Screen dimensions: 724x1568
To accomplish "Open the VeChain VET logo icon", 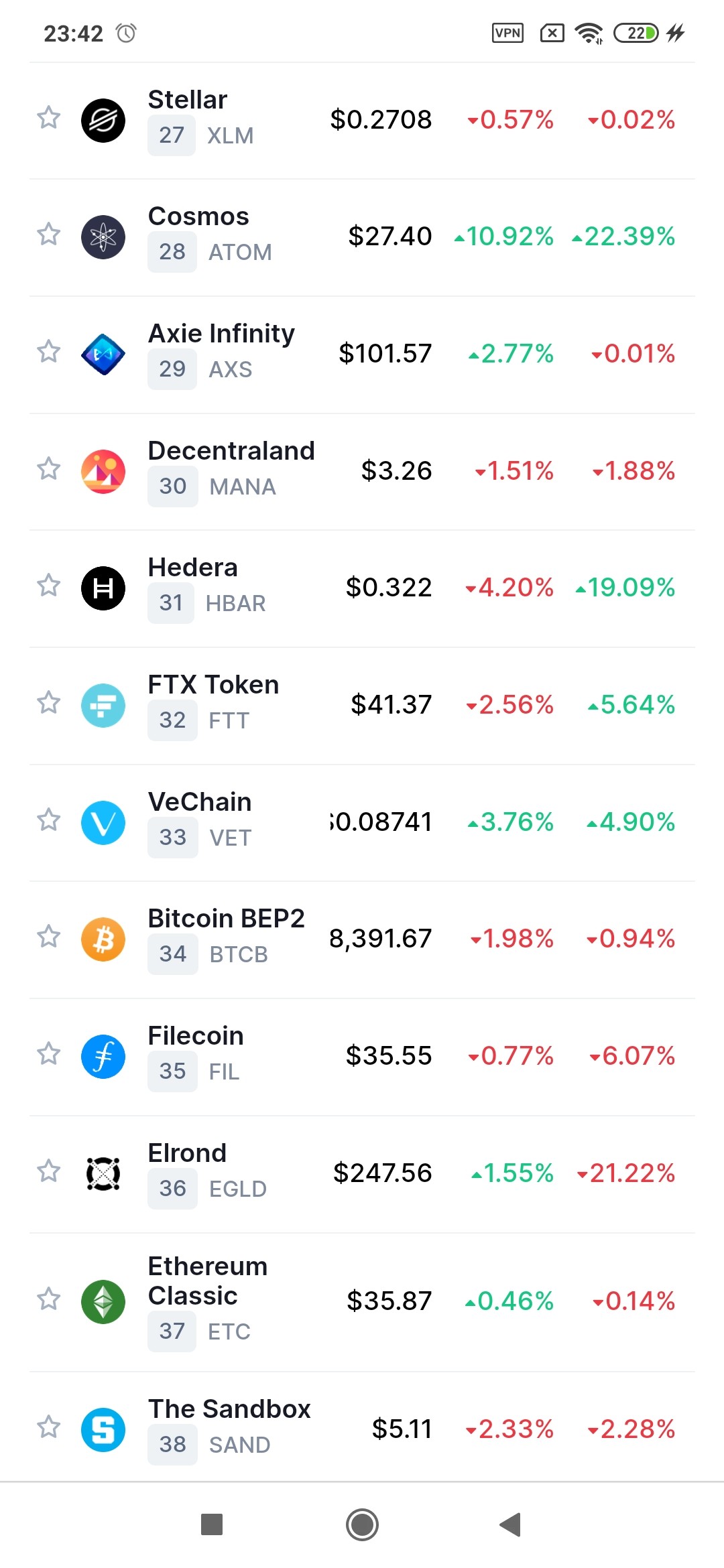I will (x=103, y=823).
